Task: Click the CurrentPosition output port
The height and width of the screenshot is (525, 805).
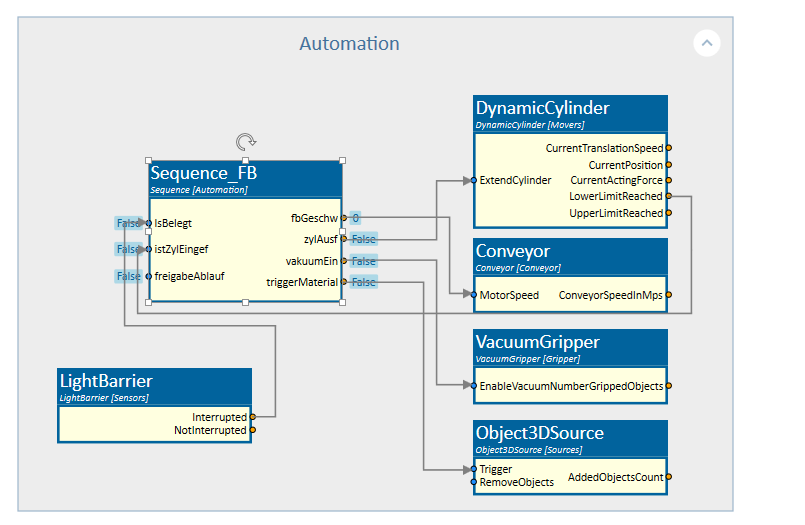Action: [x=669, y=165]
